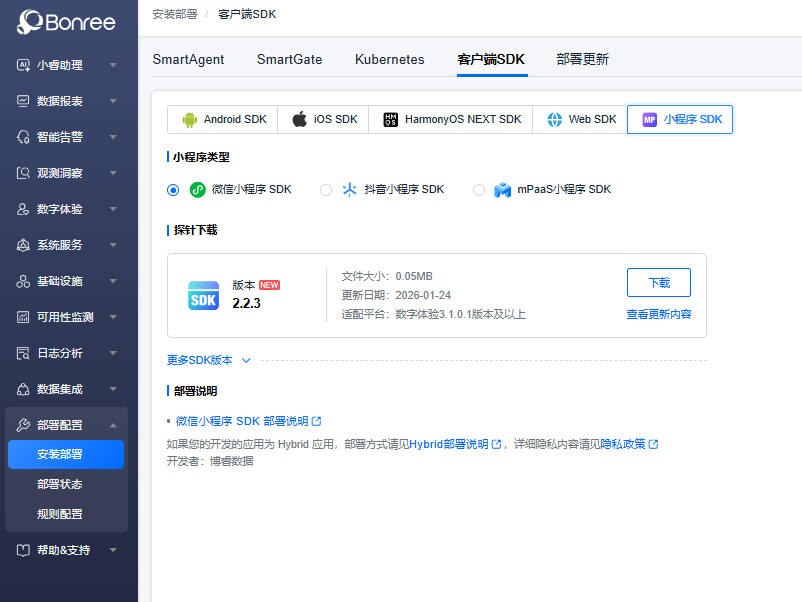Select the Android SDK button
This screenshot has width=802, height=602.
[x=222, y=120]
